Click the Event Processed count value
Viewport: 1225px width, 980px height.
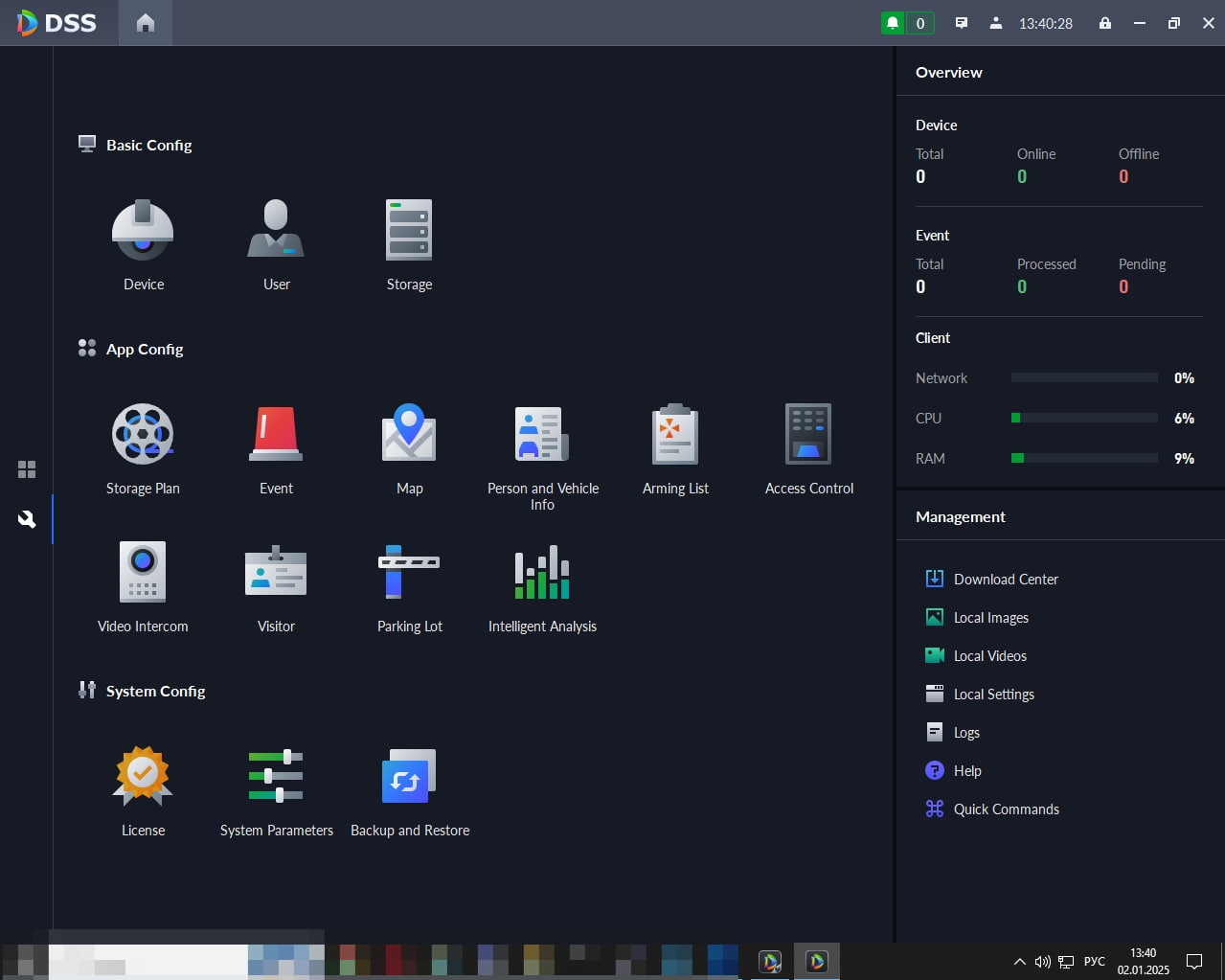(x=1022, y=286)
